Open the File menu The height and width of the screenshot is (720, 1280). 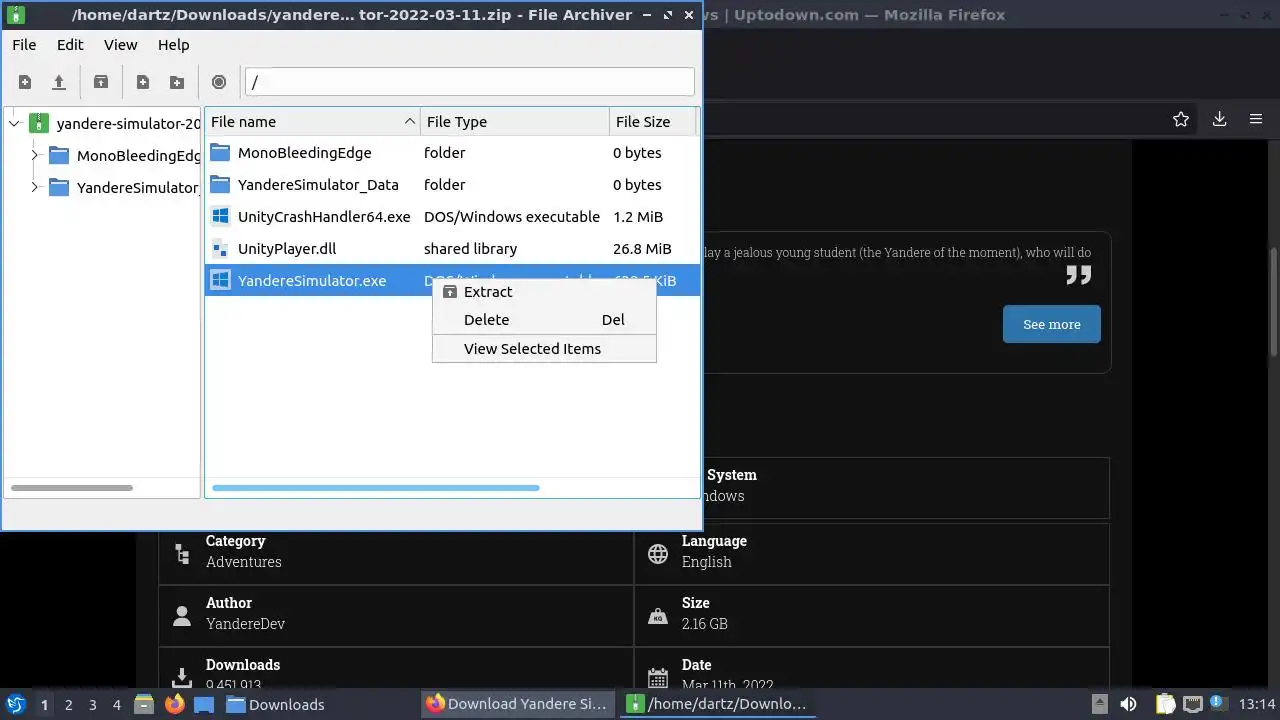(x=24, y=45)
